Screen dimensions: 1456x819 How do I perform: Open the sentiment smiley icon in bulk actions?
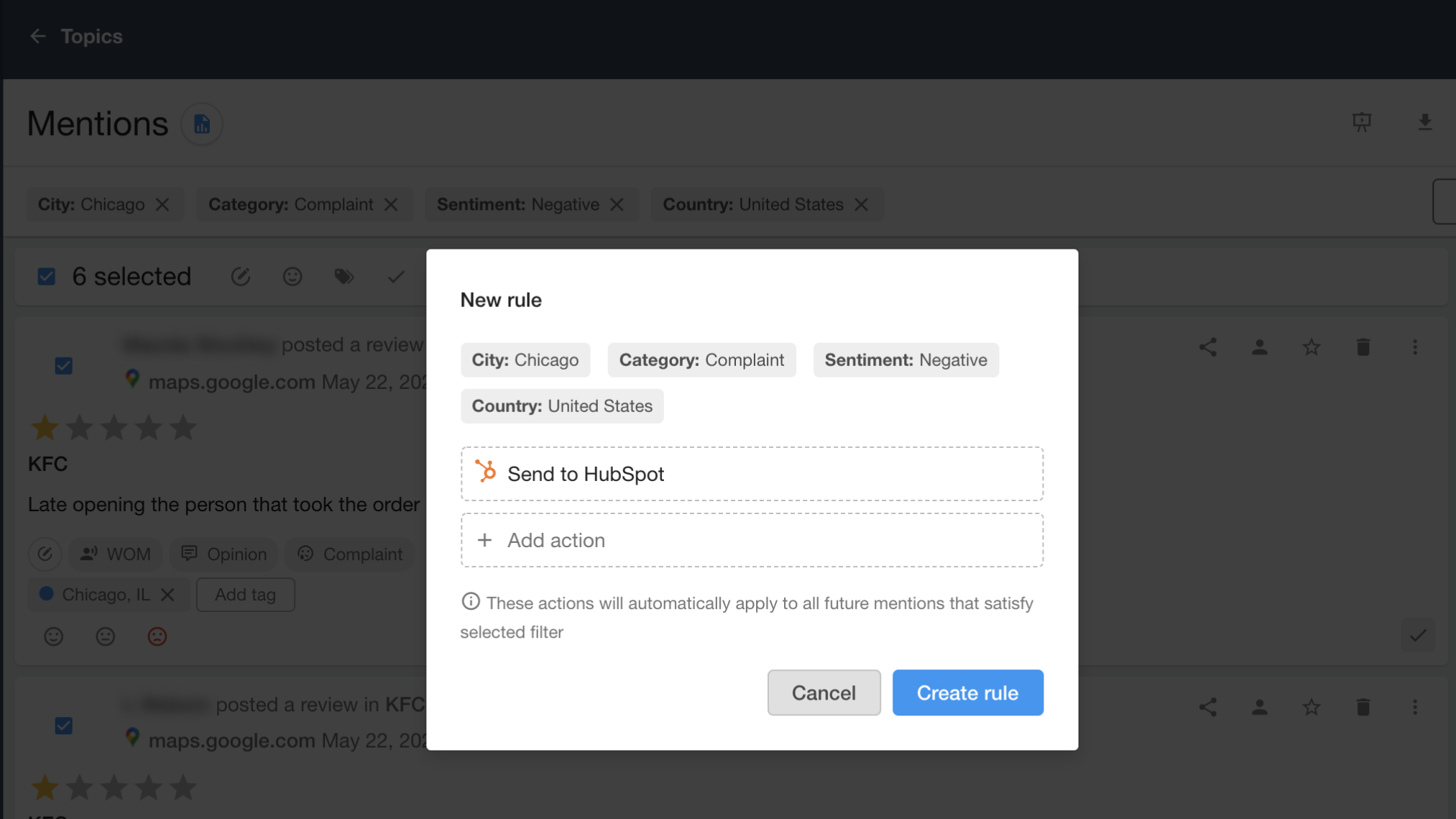click(x=292, y=276)
